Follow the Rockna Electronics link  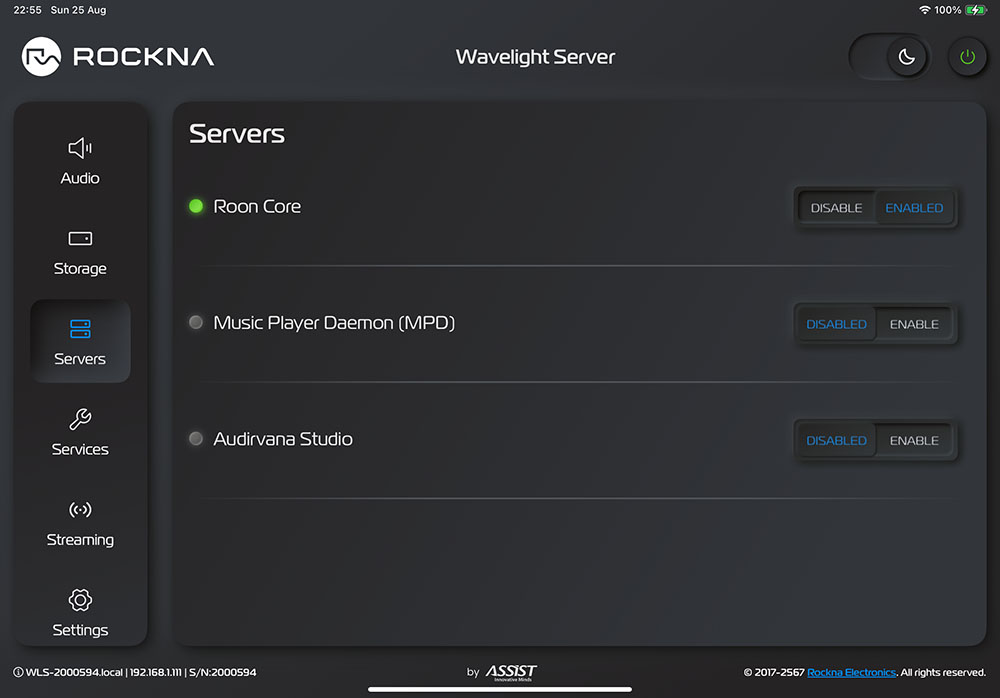point(852,672)
